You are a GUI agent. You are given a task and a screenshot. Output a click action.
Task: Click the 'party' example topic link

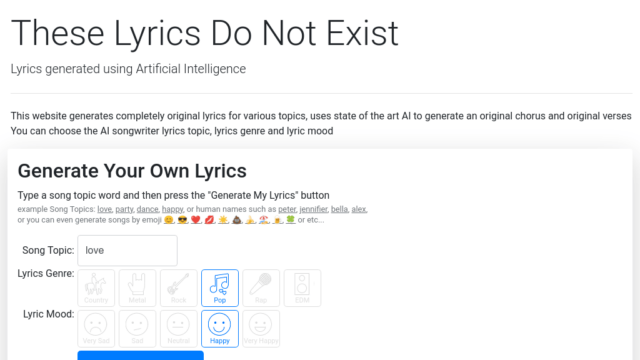point(124,209)
